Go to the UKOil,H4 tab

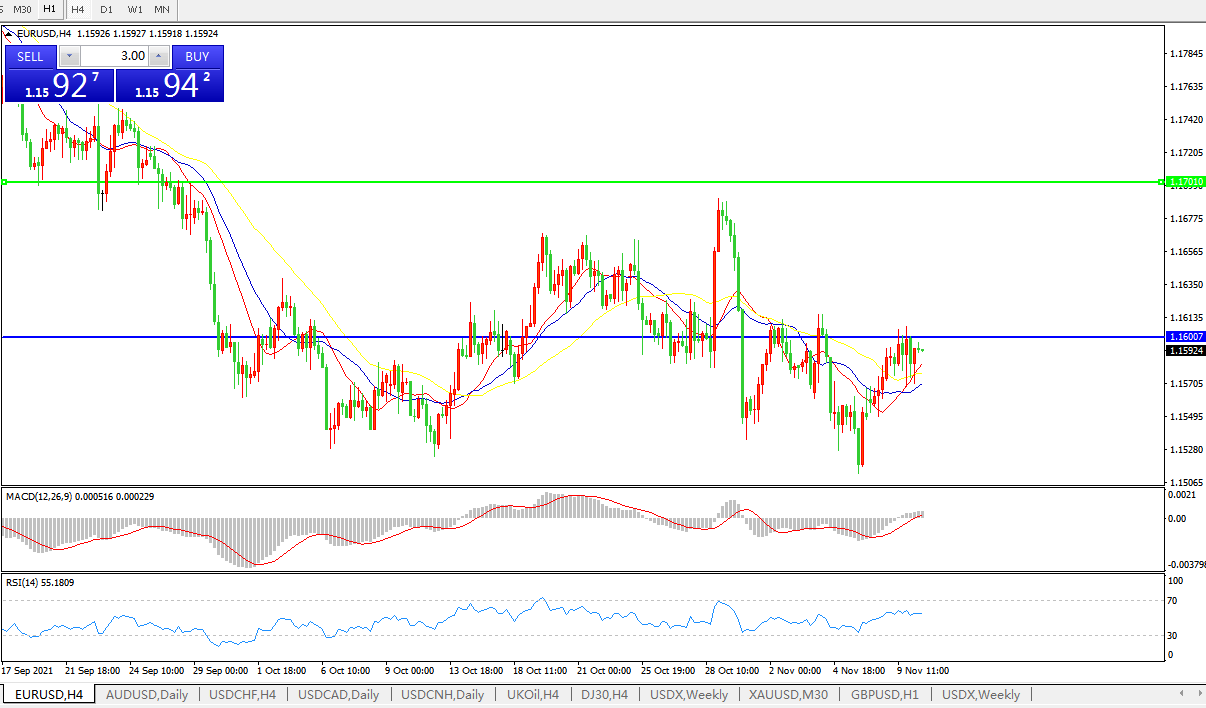click(532, 694)
